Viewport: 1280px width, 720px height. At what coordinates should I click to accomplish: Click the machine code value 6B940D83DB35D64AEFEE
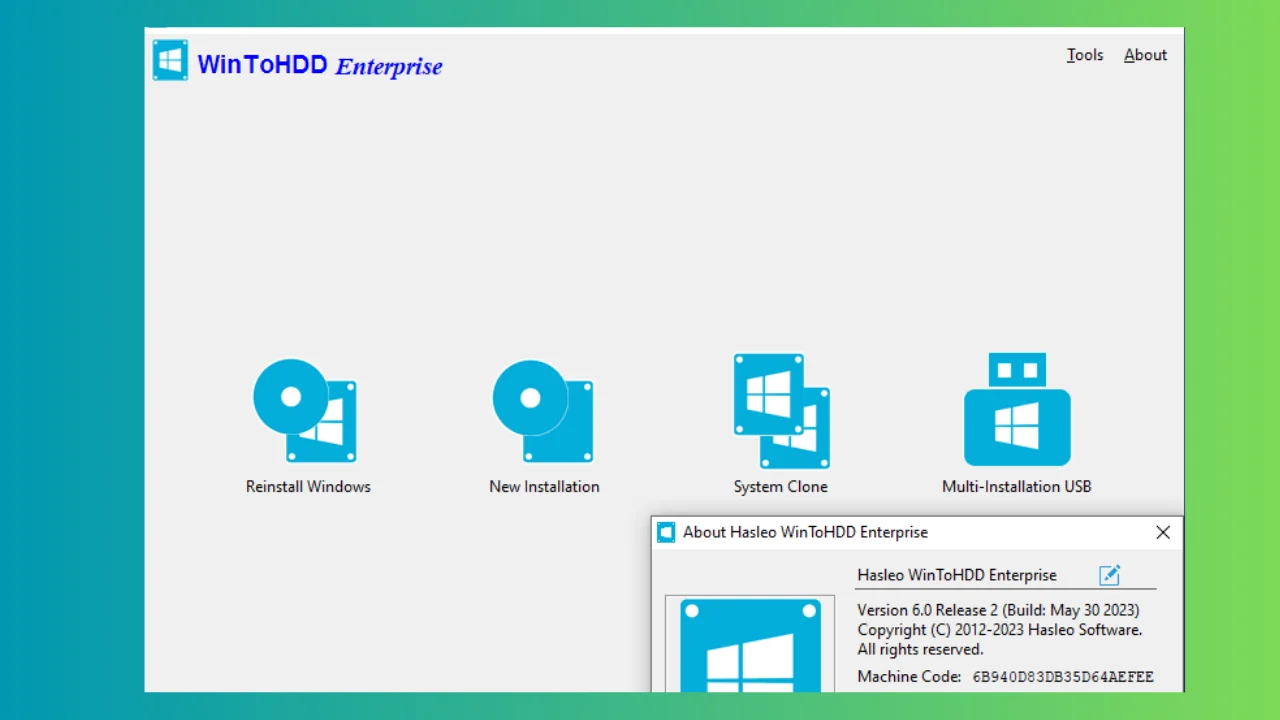coord(1063,677)
